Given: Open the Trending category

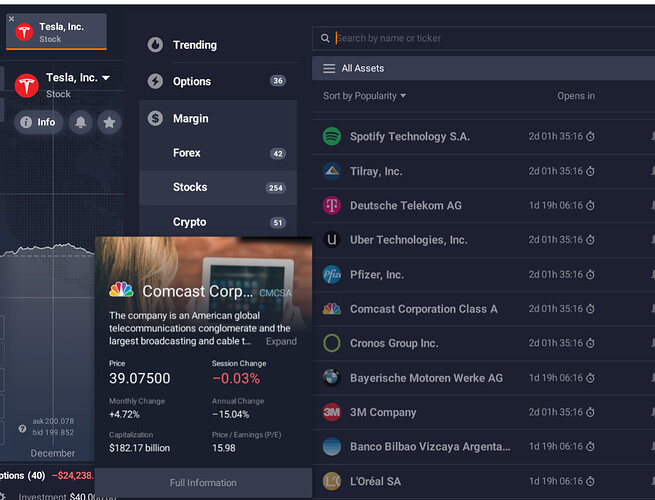Looking at the screenshot, I should [x=218, y=45].
